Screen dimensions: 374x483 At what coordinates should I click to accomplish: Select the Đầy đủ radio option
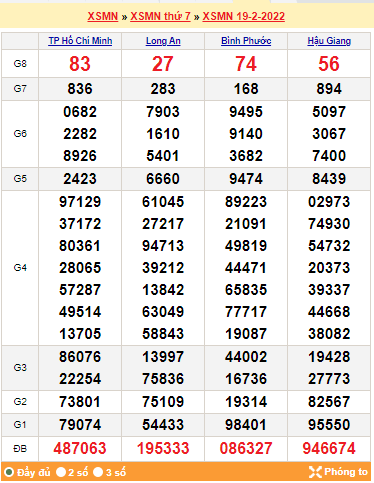pos(9,472)
